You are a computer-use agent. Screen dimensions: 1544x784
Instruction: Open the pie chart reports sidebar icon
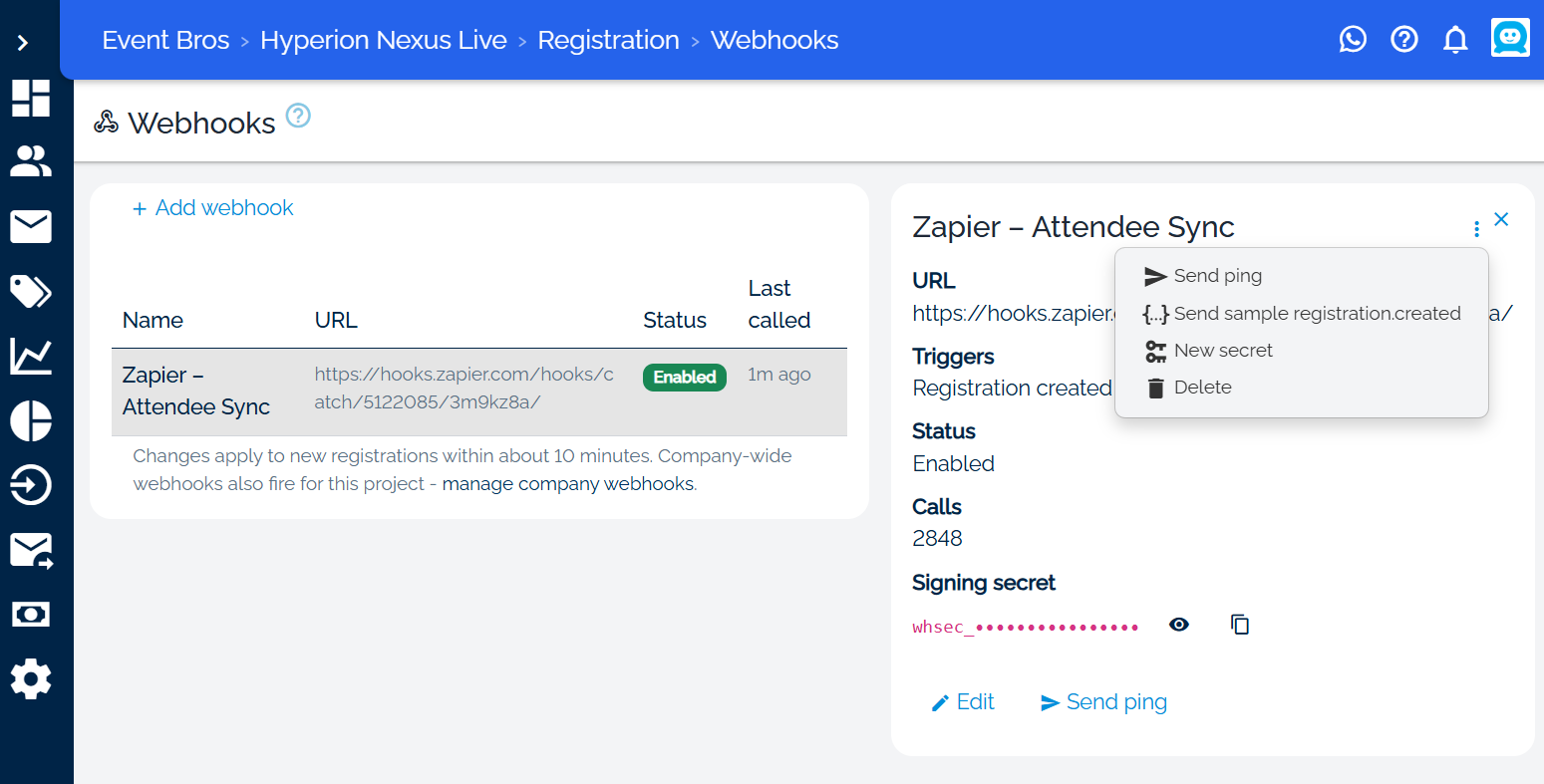point(31,420)
